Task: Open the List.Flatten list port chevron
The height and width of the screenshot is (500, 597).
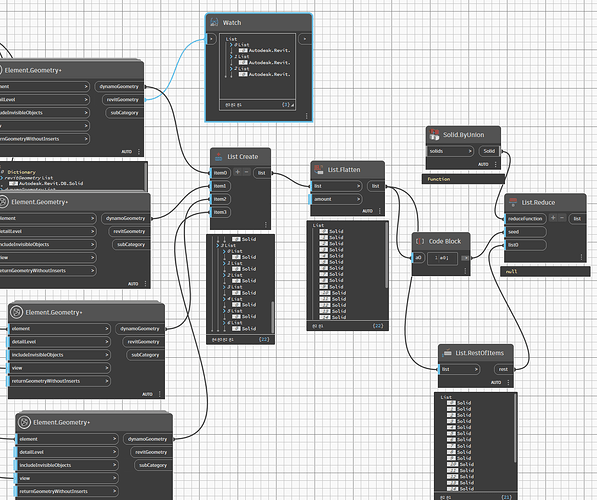Action: point(358,186)
